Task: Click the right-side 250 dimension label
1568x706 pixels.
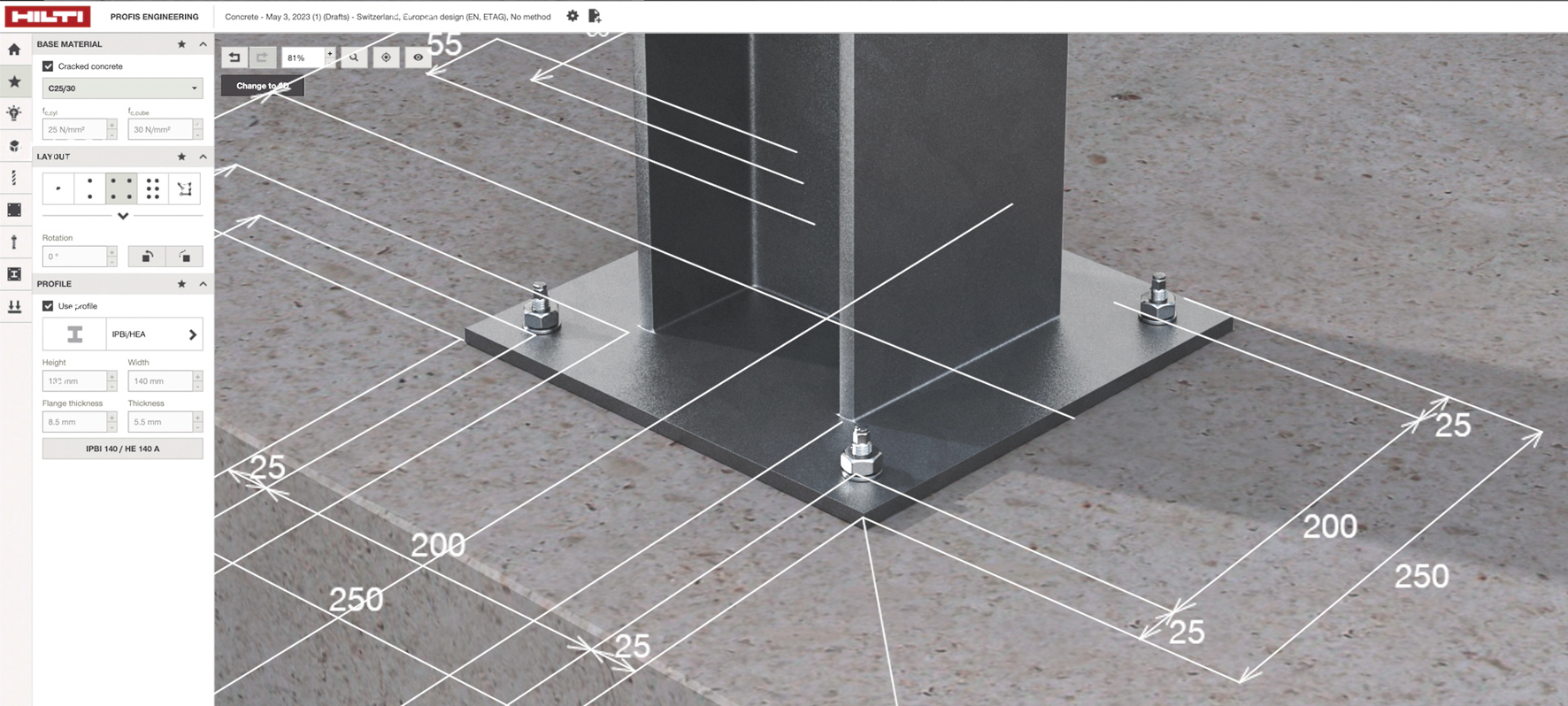Action: [x=1421, y=576]
